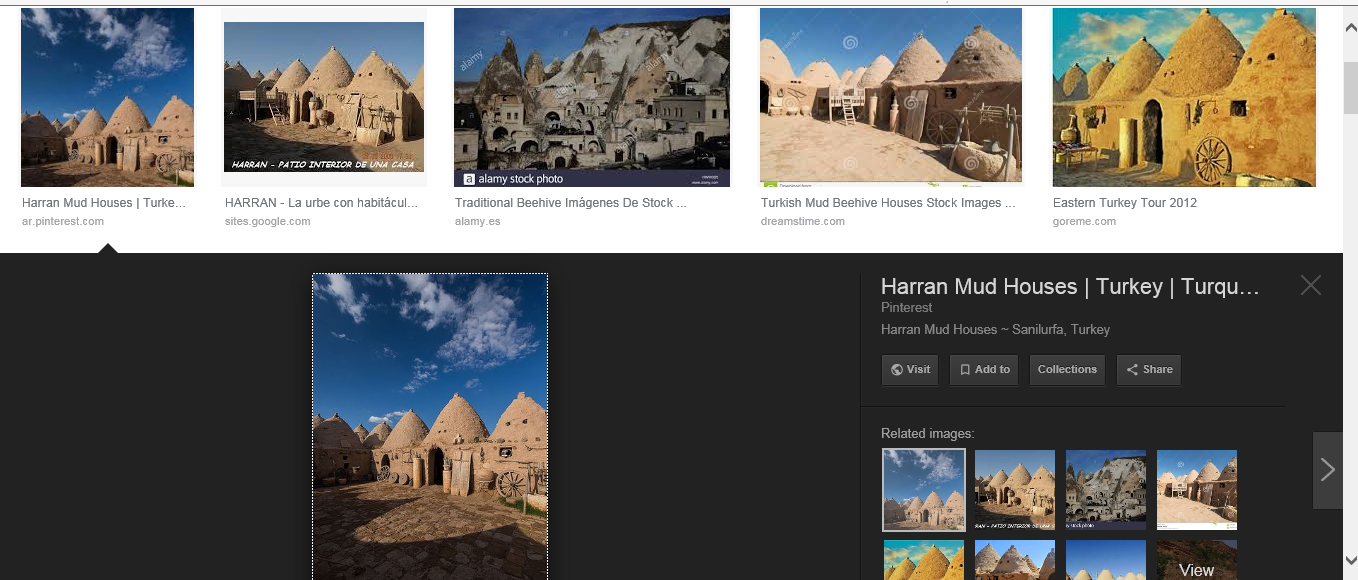
Task: Click the ar.pinterest.com source text
Action: (63, 221)
